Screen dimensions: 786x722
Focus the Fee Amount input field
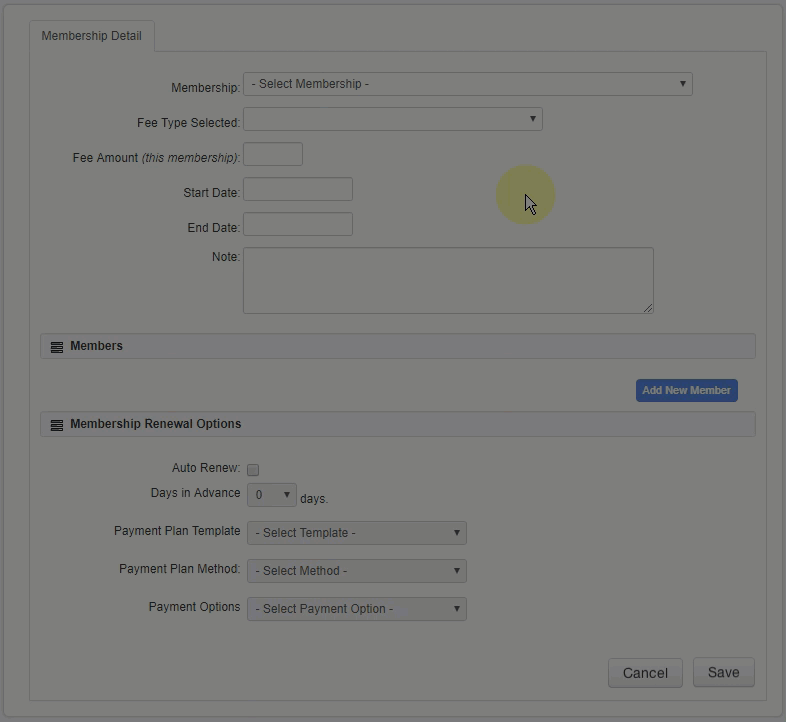pos(273,154)
